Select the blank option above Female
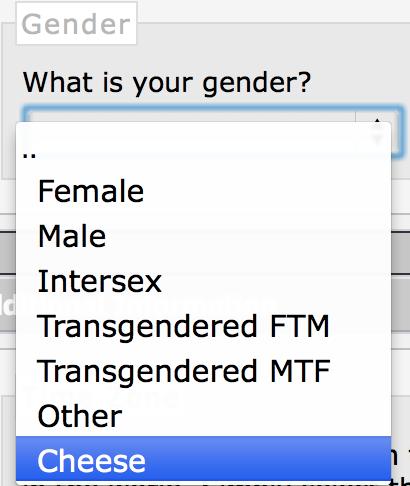This screenshot has height=486, width=410. [x=203, y=147]
